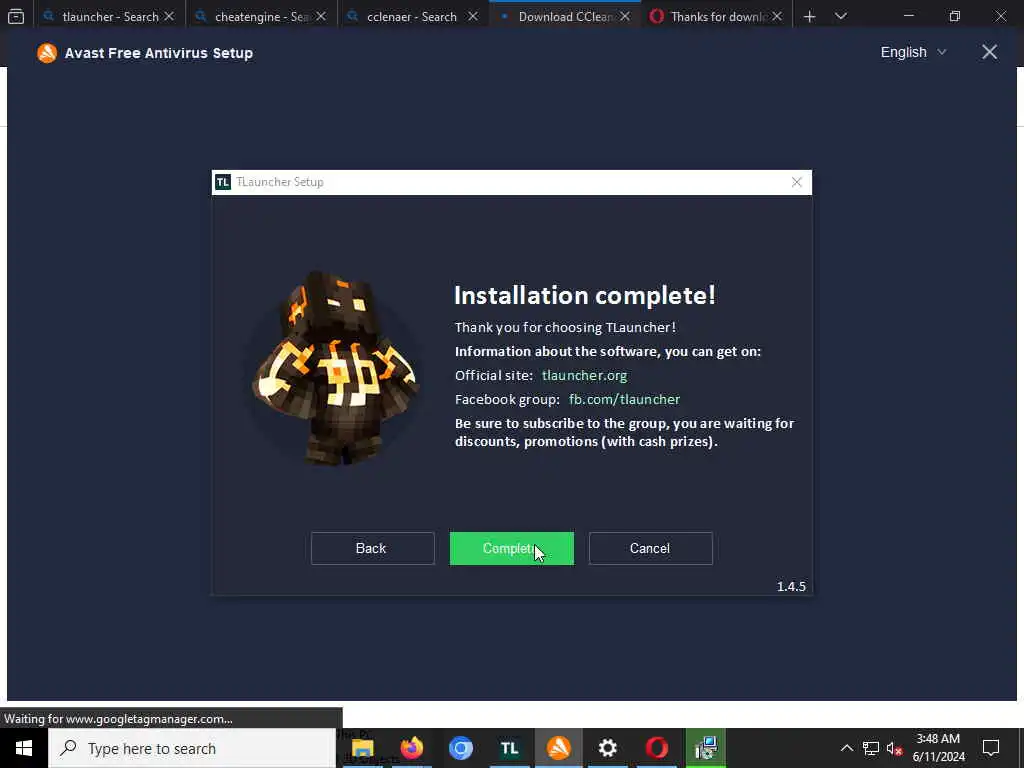Open the clock showing 3:48 AM
This screenshot has width=1024, height=768.
(938, 748)
